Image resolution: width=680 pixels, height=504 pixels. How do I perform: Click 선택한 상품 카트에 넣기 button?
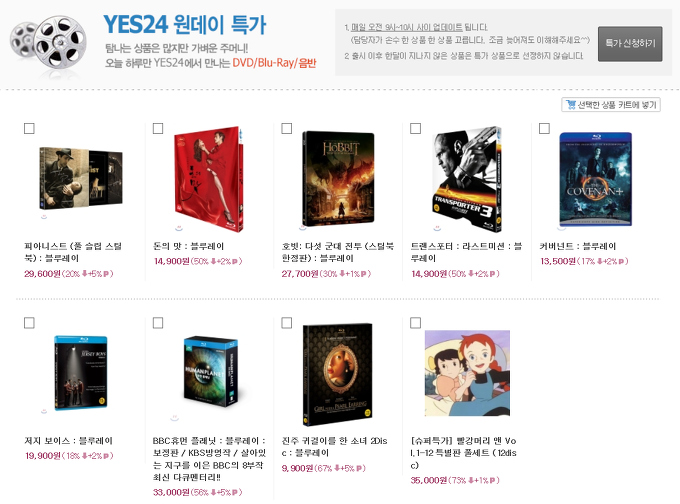(611, 105)
